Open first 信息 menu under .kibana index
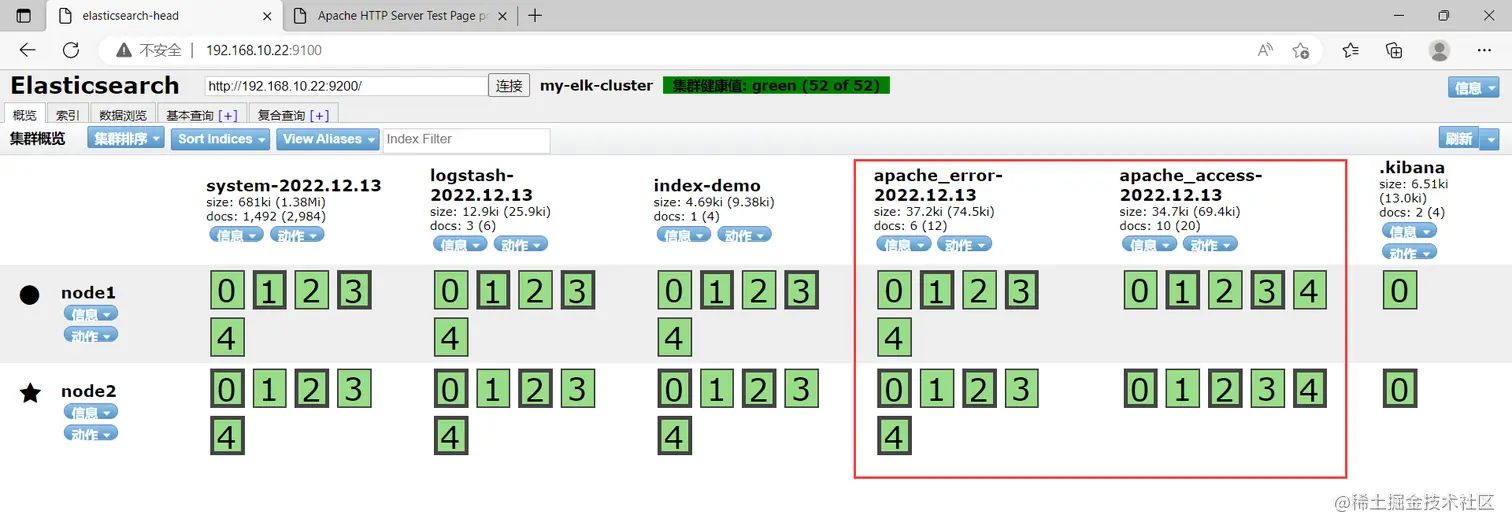The height and width of the screenshot is (530, 1512). [1409, 231]
